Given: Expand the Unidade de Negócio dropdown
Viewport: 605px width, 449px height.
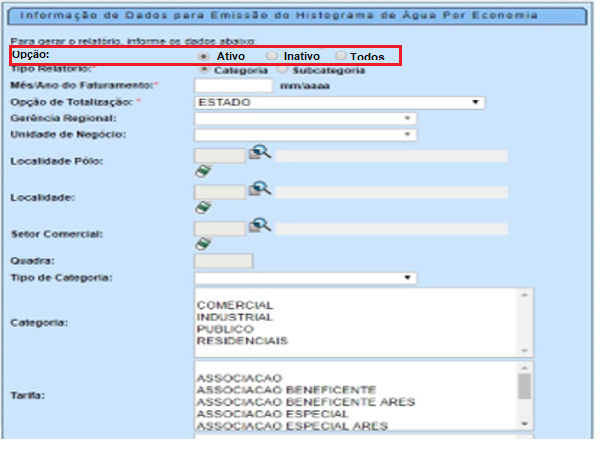Looking at the screenshot, I should 306,135.
